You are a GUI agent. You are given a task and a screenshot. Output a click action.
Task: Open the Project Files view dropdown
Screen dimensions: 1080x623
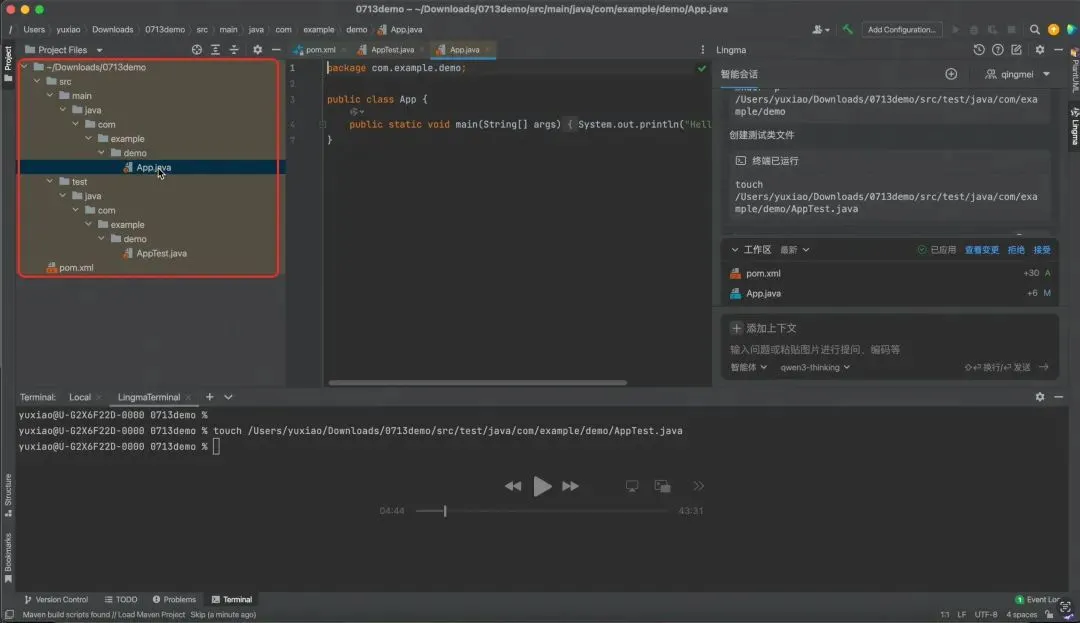(63, 50)
